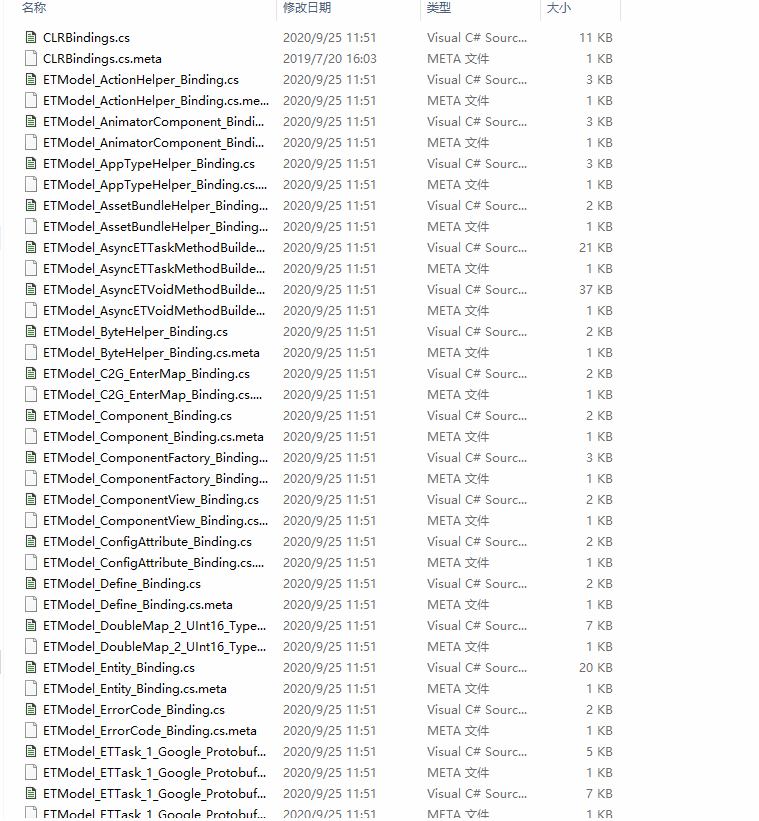Image resolution: width=759 pixels, height=821 pixels.
Task: Select ETModel_ErrorCode_Binding.cs.meta file name
Action: (149, 731)
